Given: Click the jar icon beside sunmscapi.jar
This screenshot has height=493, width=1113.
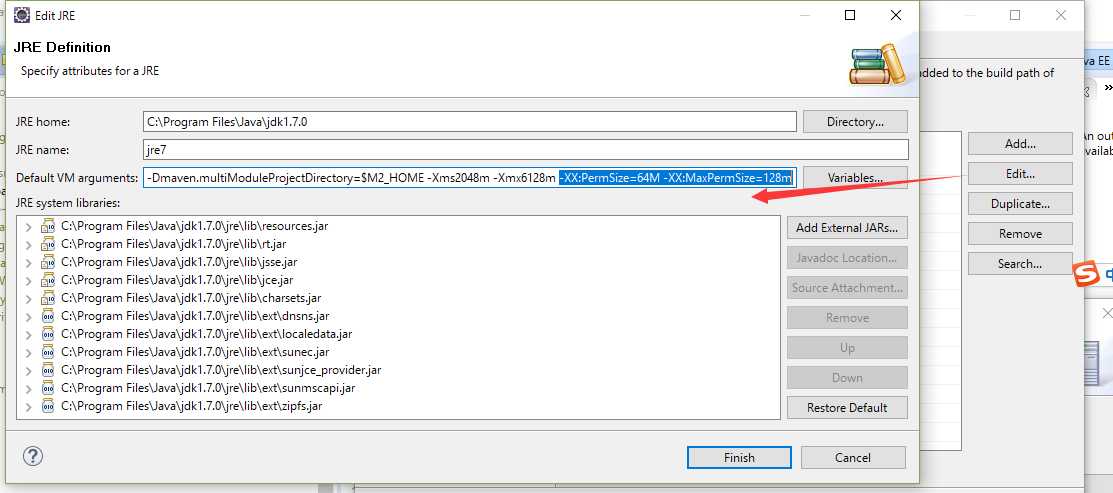Looking at the screenshot, I should tap(48, 388).
